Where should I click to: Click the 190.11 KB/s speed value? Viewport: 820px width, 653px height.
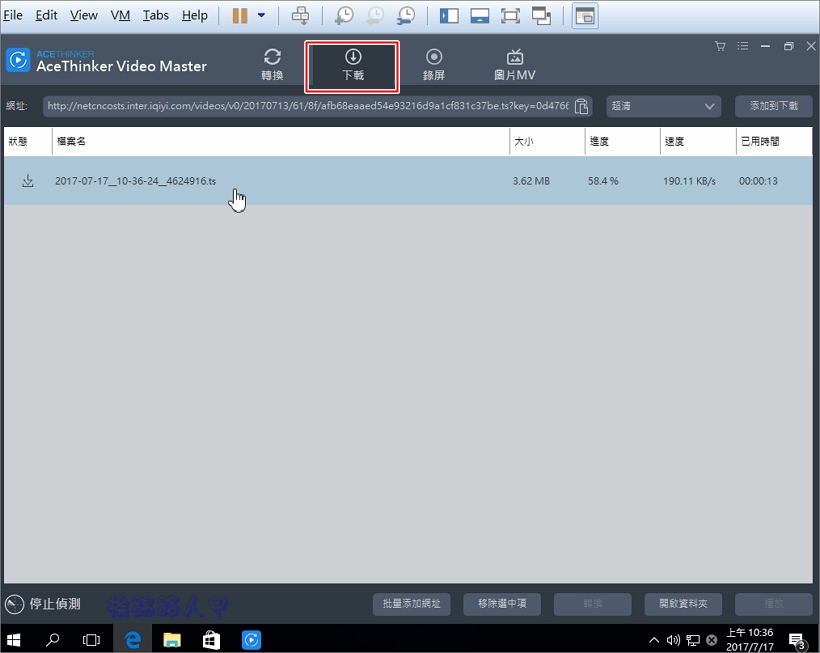(689, 181)
